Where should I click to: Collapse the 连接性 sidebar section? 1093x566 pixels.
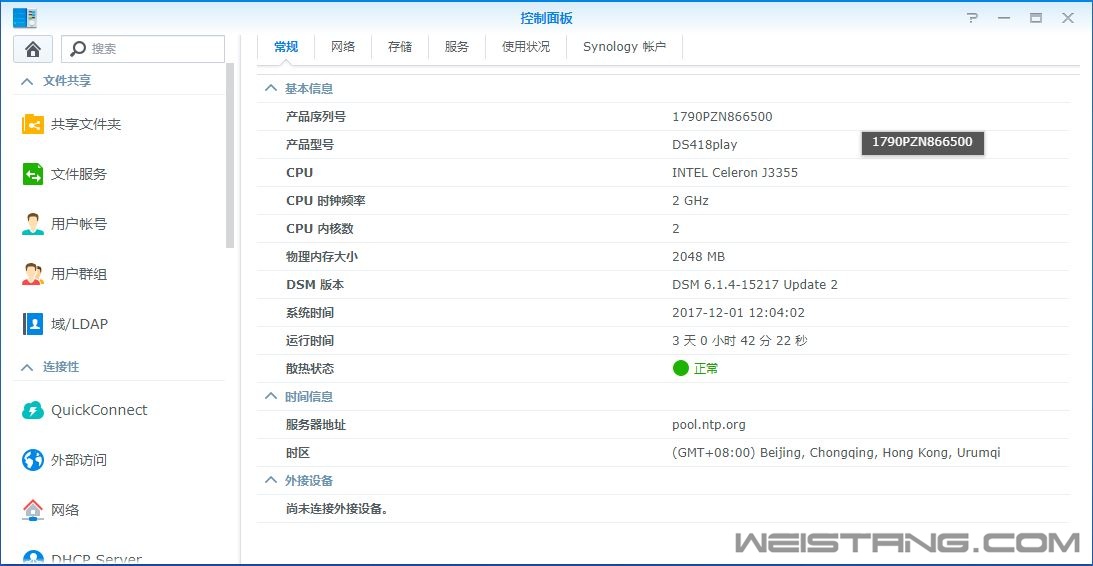tap(27, 367)
